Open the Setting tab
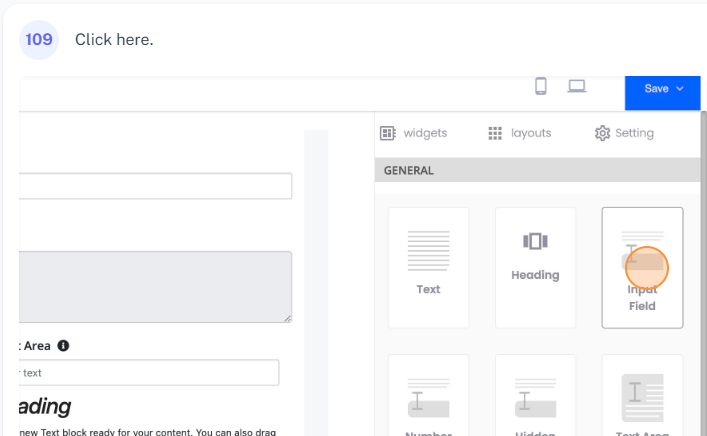 pyautogui.click(x=624, y=133)
